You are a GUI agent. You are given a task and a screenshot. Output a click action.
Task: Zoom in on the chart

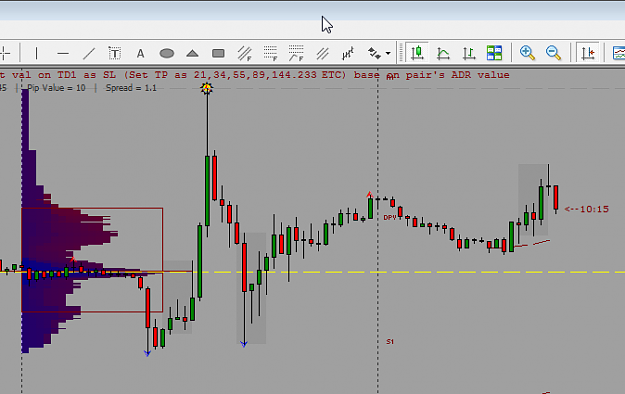[527, 53]
